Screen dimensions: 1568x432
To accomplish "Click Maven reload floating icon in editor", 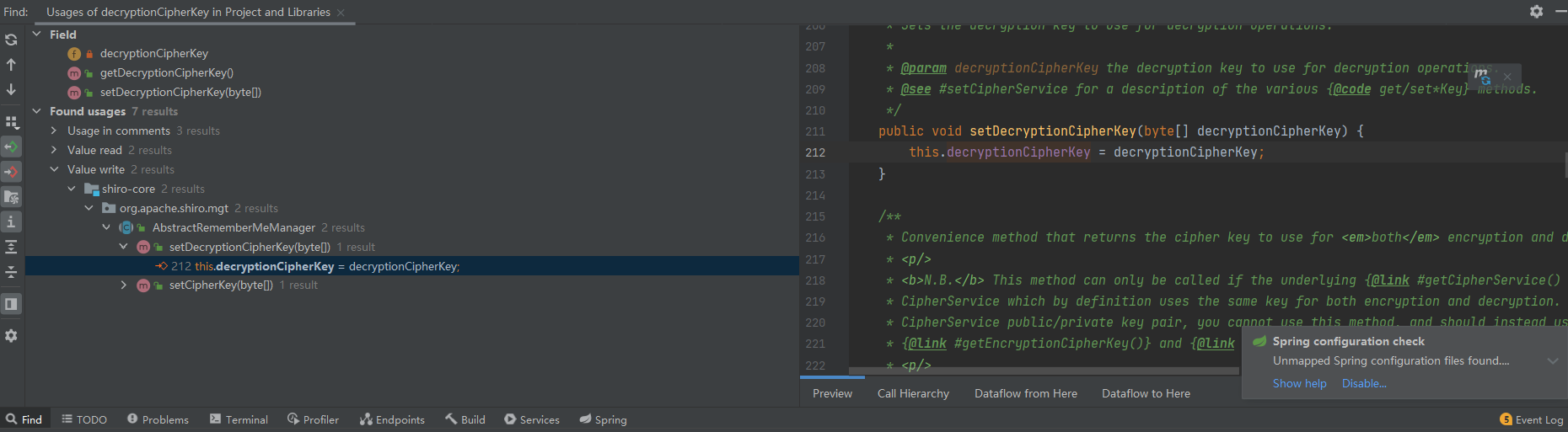I will [1482, 77].
